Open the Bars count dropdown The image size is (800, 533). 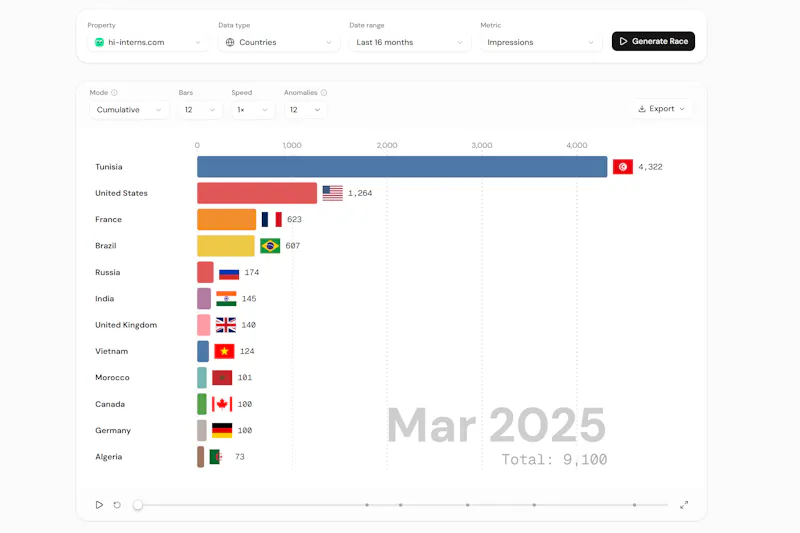tap(200, 110)
